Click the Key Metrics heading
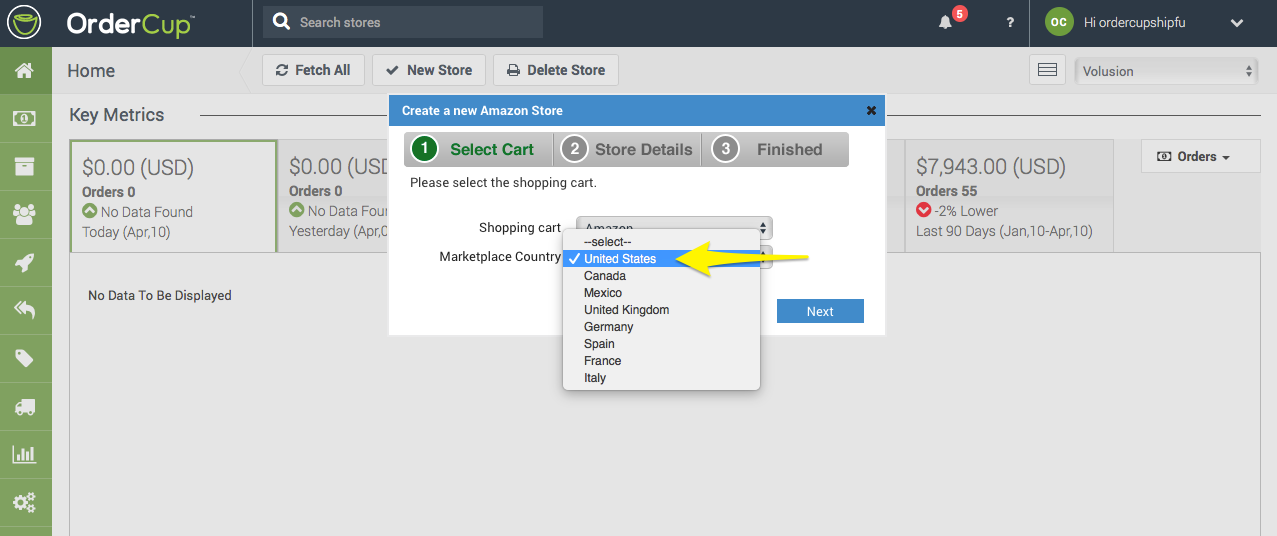Viewport: 1277px width, 536px height. (x=117, y=115)
